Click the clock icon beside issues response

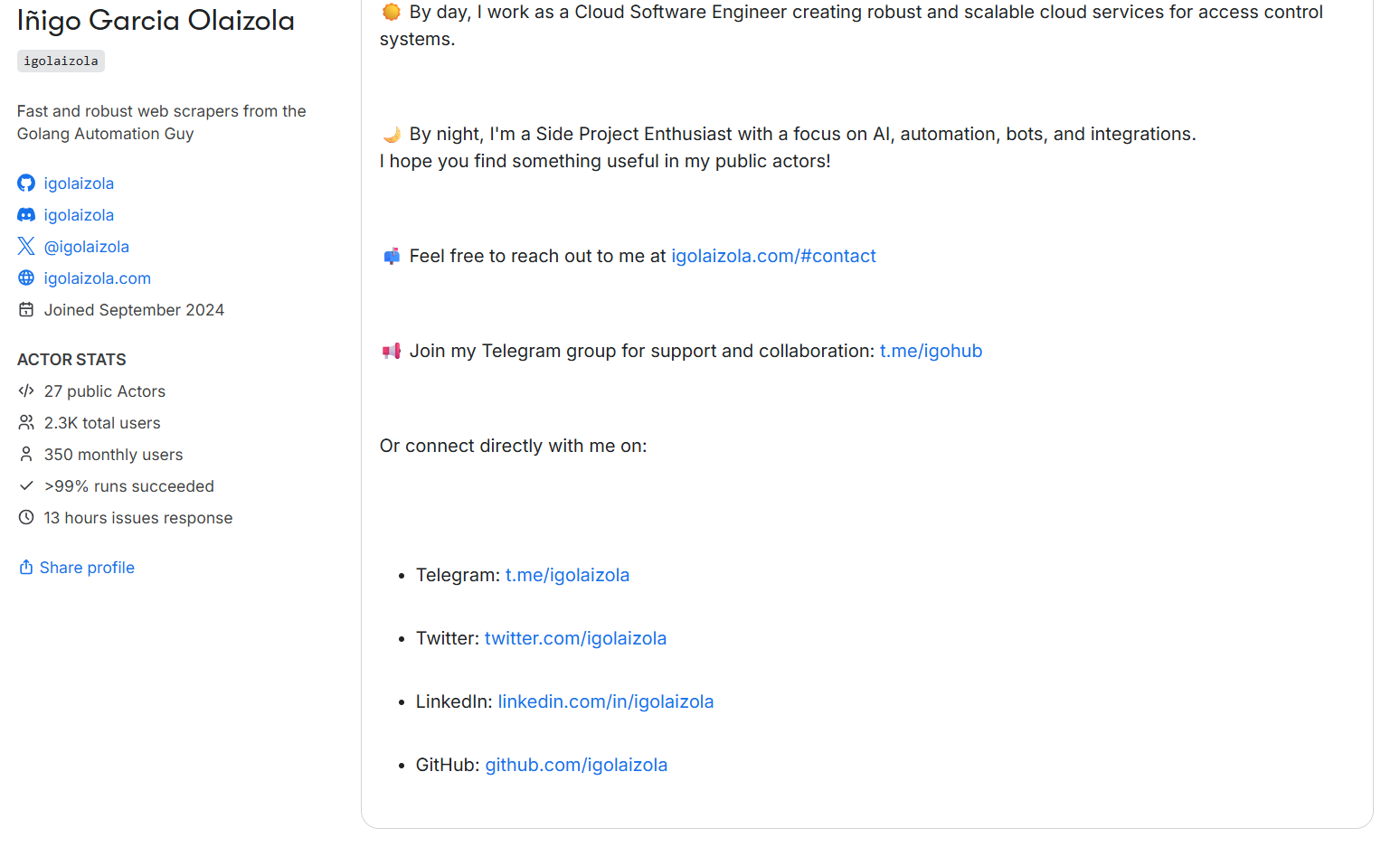pyautogui.click(x=26, y=518)
